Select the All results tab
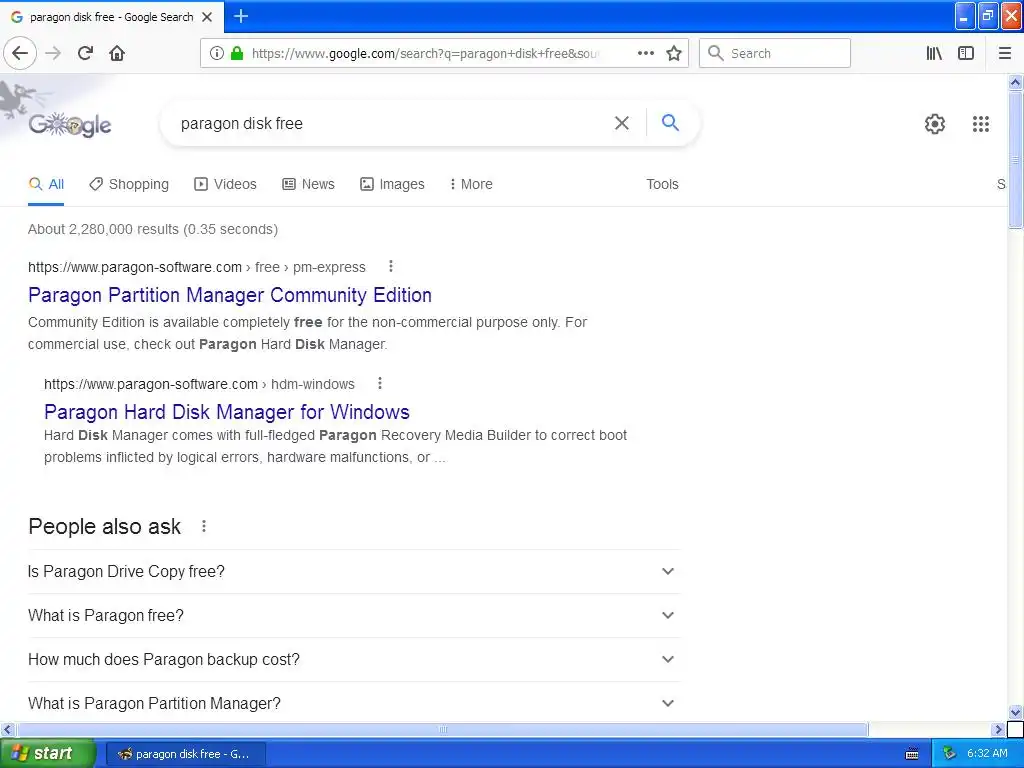 46,184
